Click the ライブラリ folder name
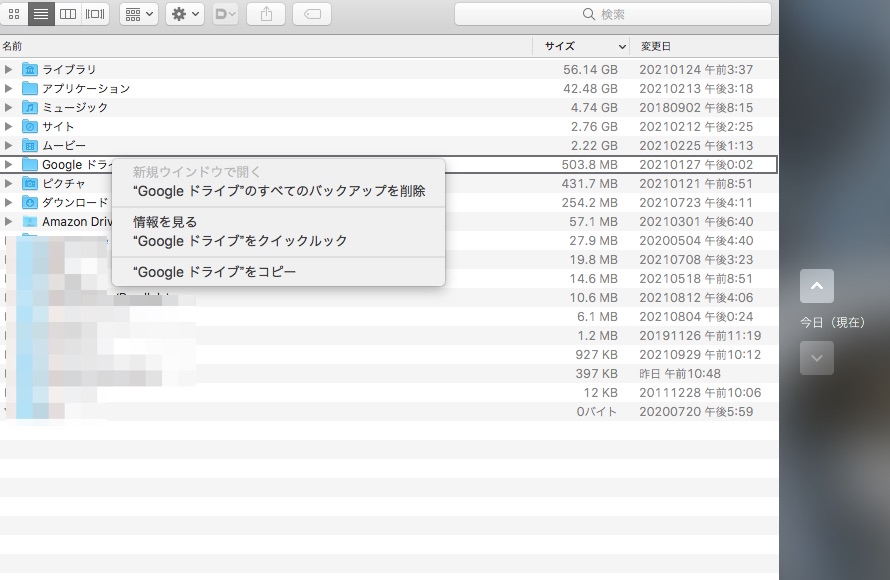This screenshot has width=890, height=580. point(69,69)
